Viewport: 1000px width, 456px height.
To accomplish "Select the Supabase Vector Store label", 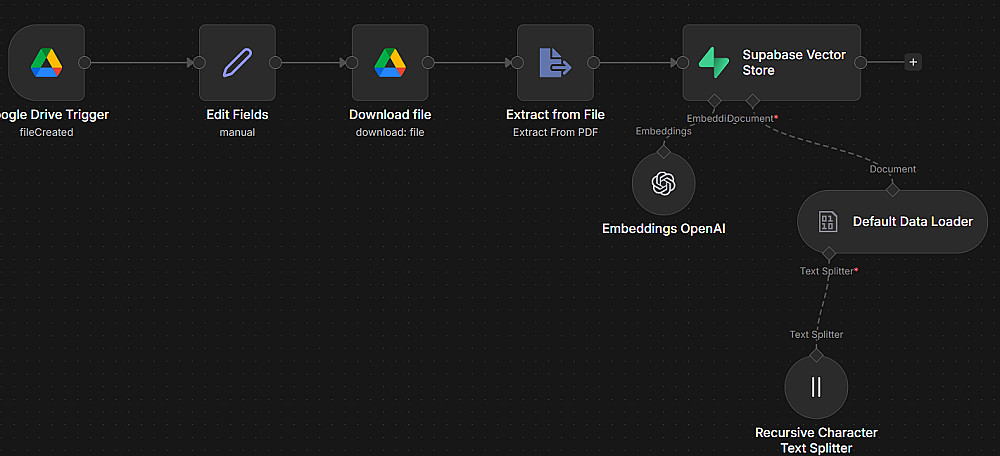I will tap(794, 63).
